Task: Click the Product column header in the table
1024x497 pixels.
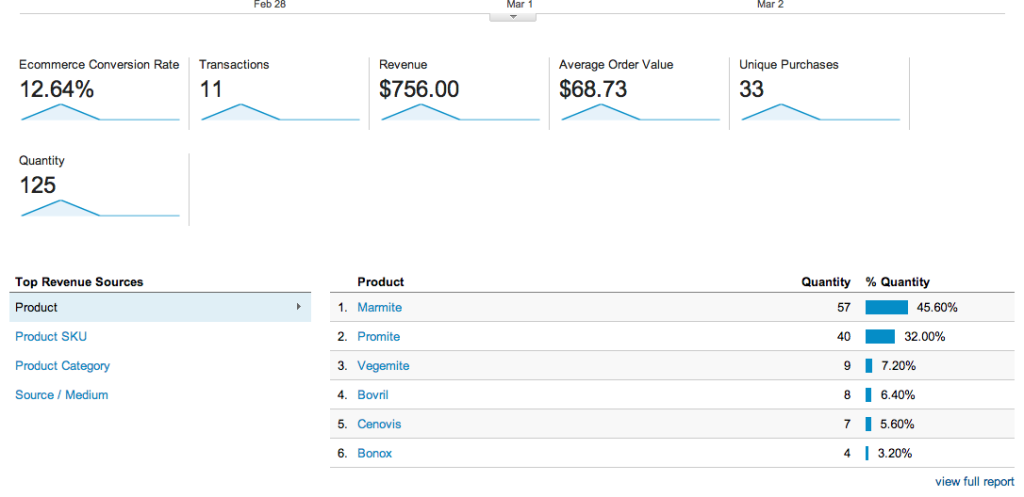Action: coord(381,282)
